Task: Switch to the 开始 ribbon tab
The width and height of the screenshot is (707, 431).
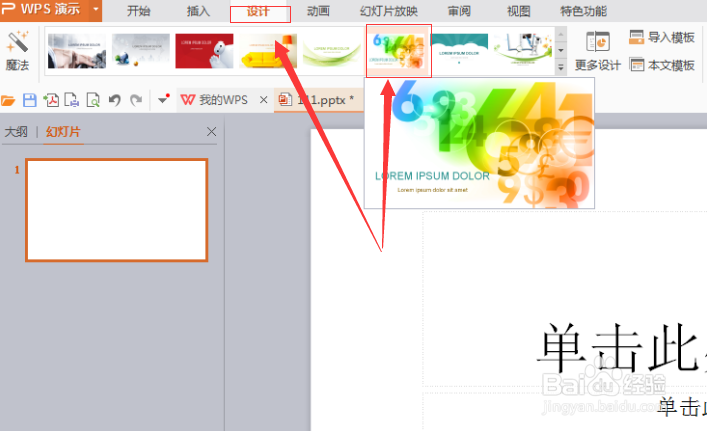Action: coord(138,11)
